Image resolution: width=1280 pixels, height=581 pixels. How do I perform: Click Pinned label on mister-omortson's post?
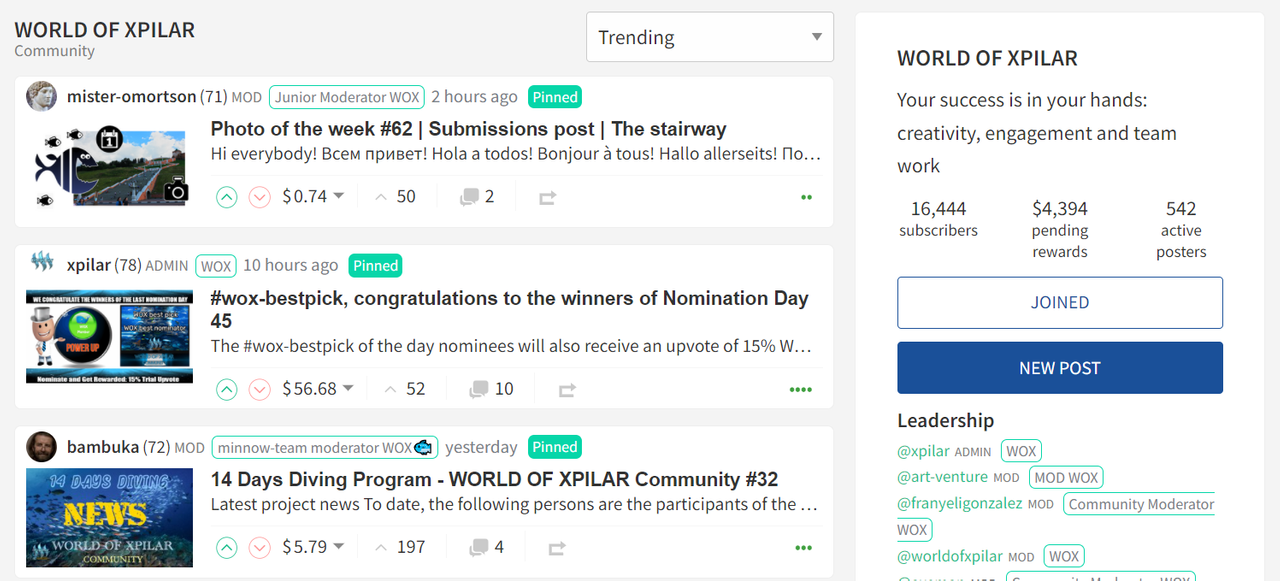[x=555, y=97]
